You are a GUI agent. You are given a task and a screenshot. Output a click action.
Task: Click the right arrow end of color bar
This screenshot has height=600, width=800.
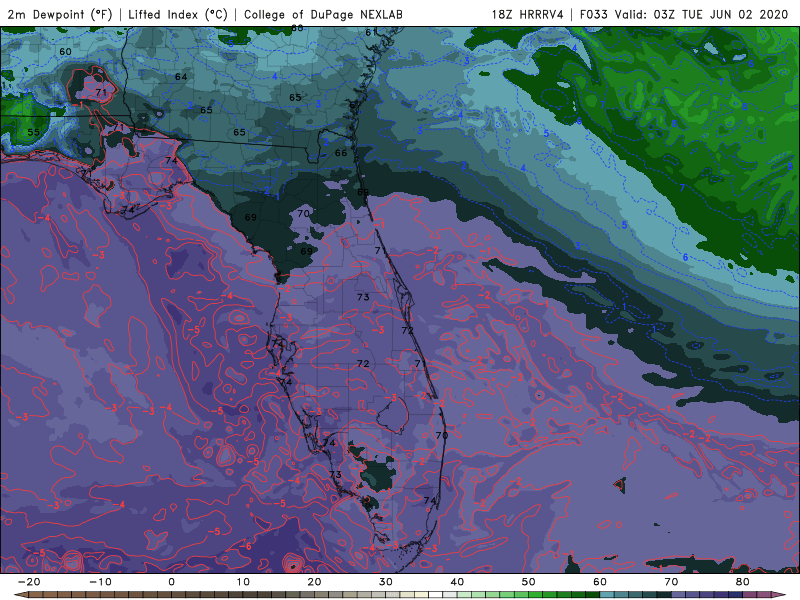[x=781, y=595]
